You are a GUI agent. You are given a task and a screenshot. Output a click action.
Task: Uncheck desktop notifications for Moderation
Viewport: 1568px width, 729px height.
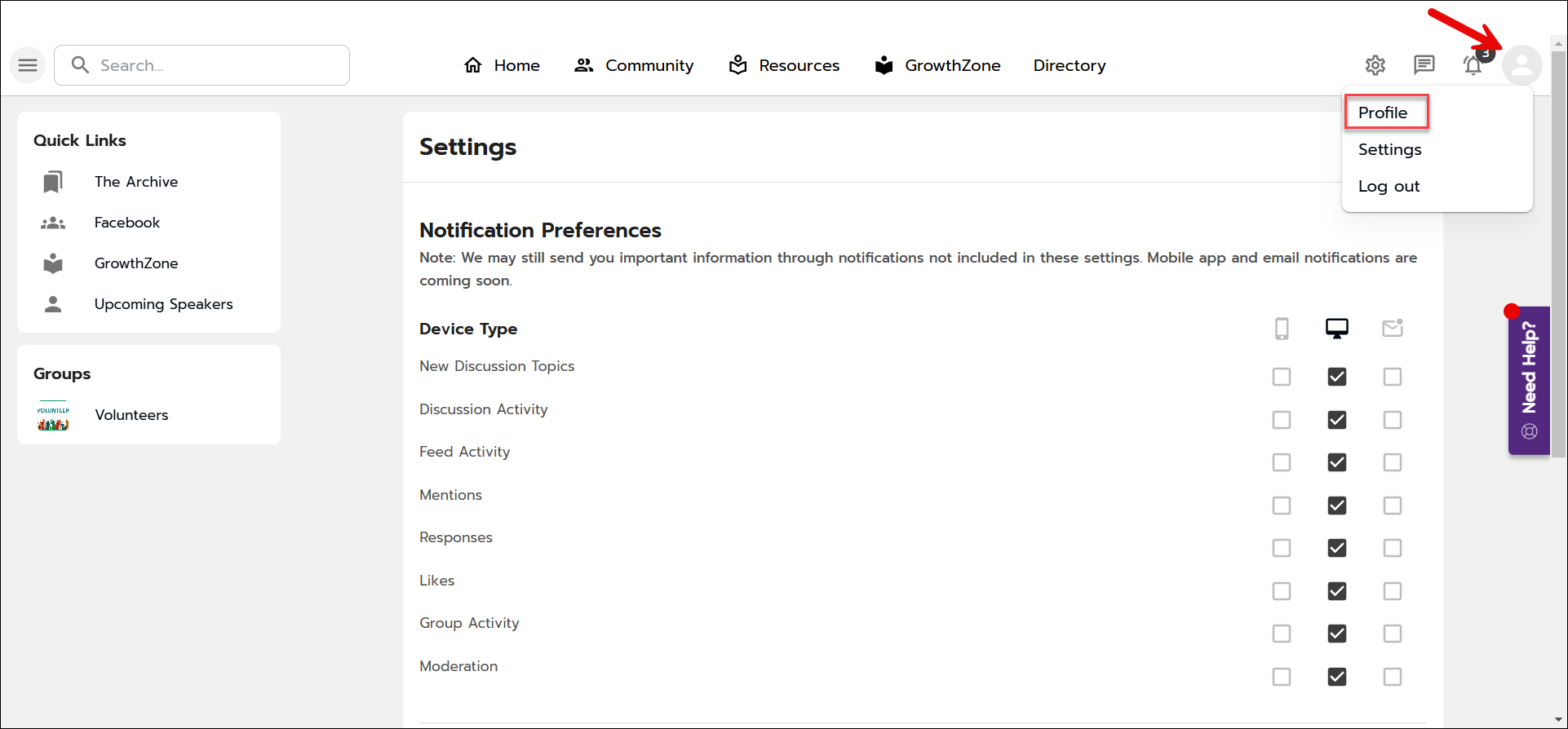point(1336,677)
